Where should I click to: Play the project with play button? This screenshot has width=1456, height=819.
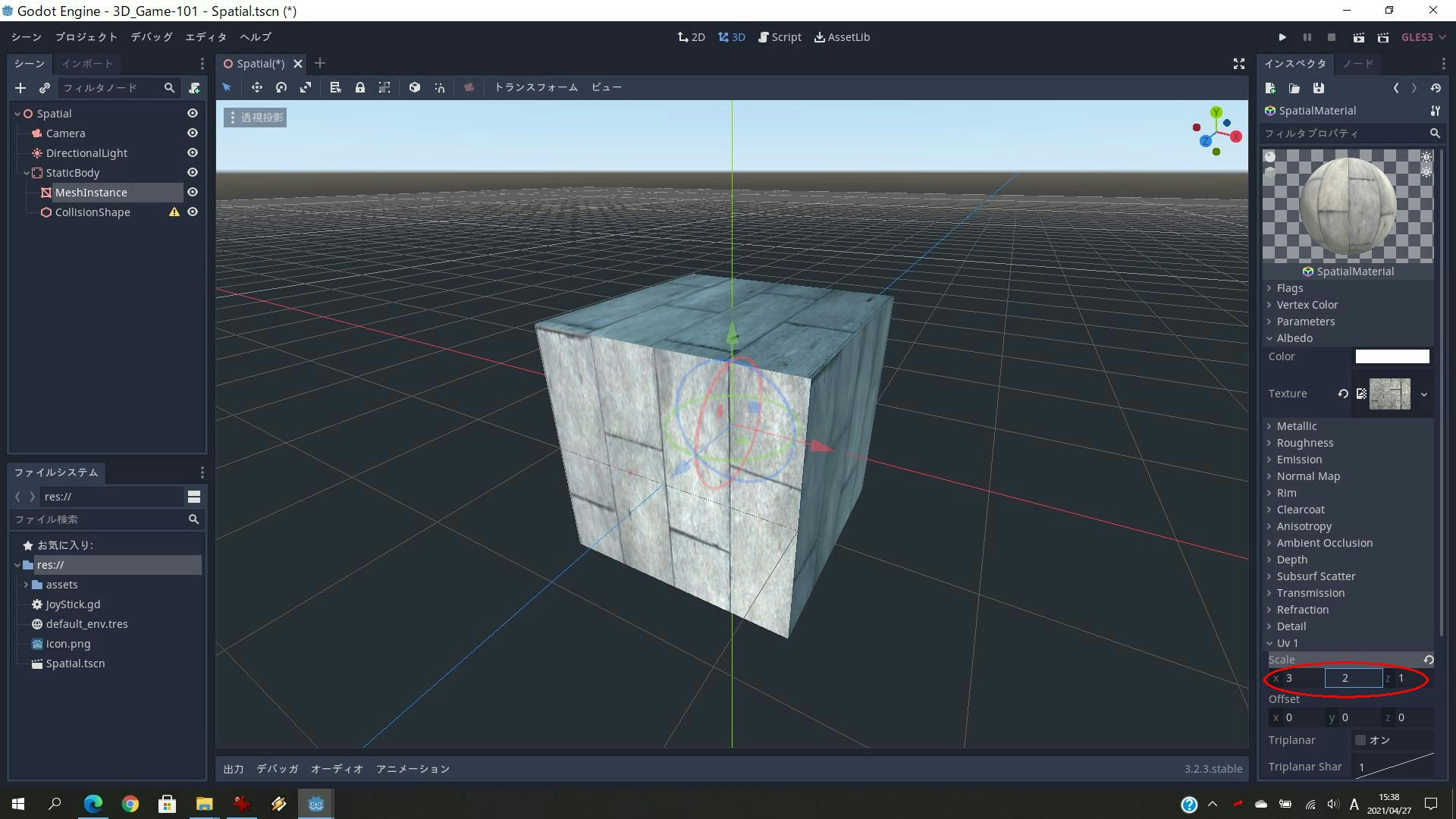coord(1282,37)
